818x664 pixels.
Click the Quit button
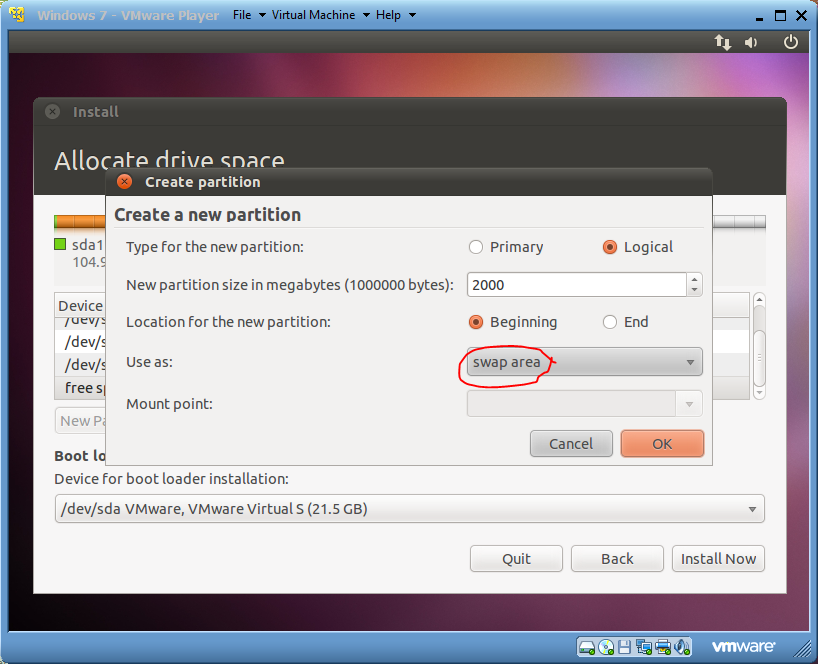tap(516, 559)
